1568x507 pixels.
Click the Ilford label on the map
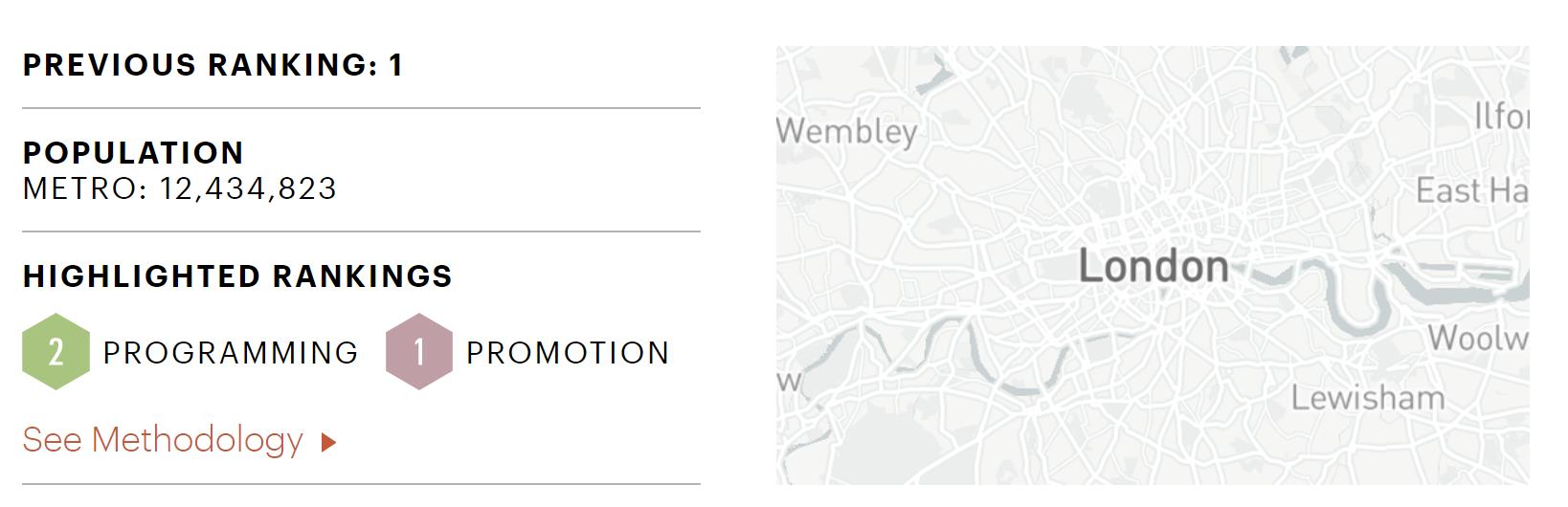(1501, 116)
